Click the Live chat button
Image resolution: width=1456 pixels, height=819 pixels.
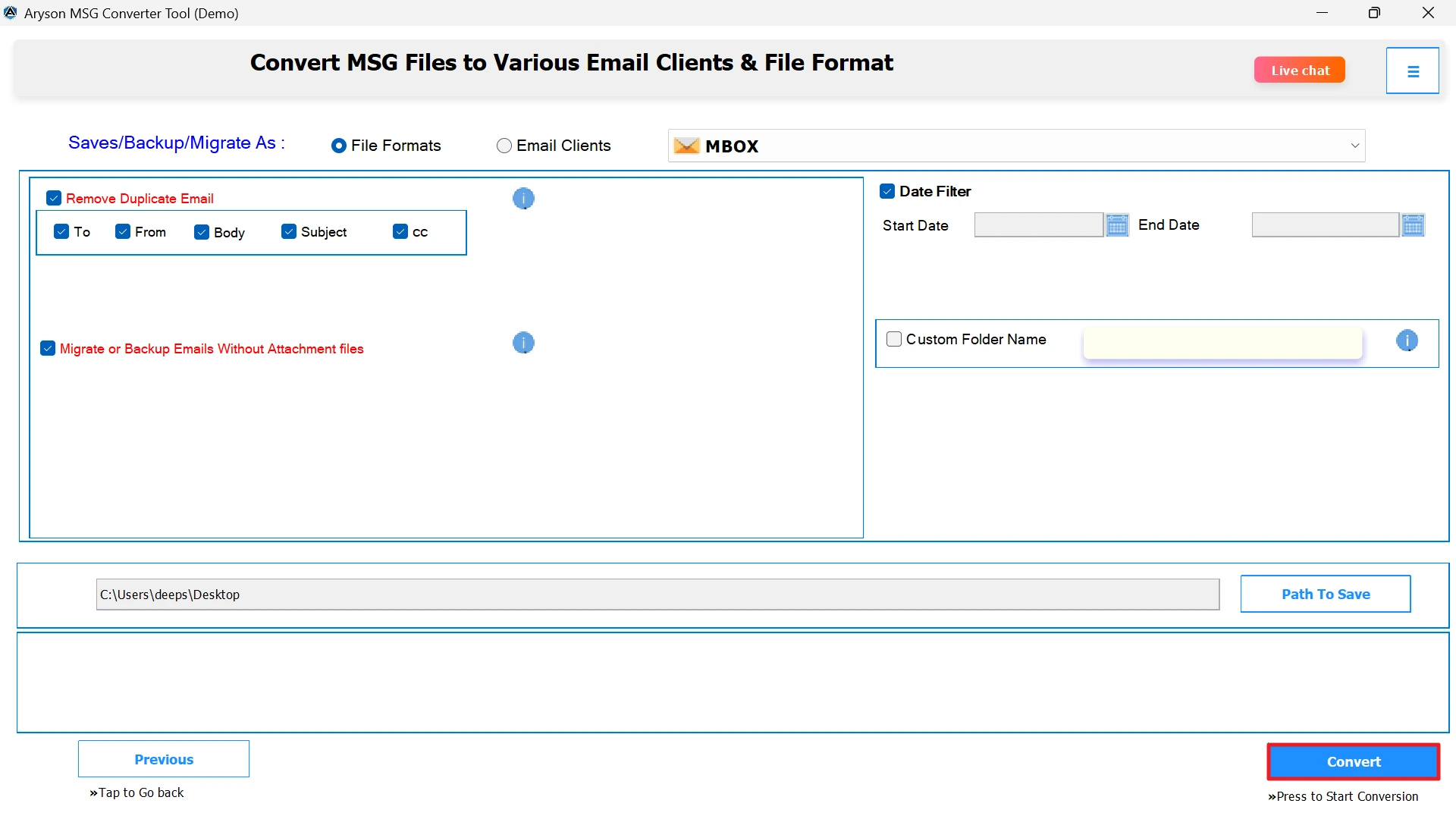pyautogui.click(x=1300, y=70)
